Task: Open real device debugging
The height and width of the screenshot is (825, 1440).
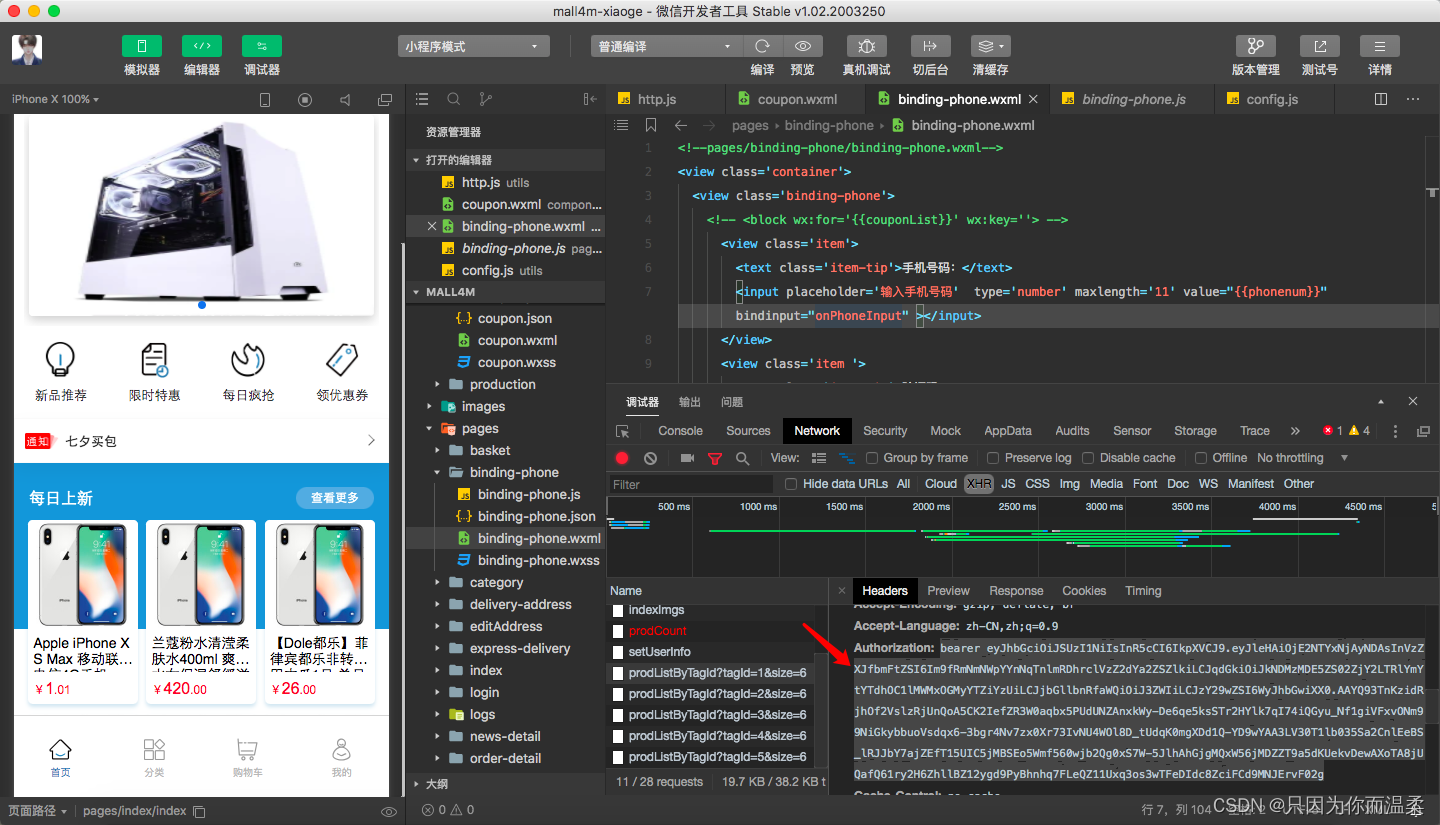Action: pyautogui.click(x=866, y=46)
